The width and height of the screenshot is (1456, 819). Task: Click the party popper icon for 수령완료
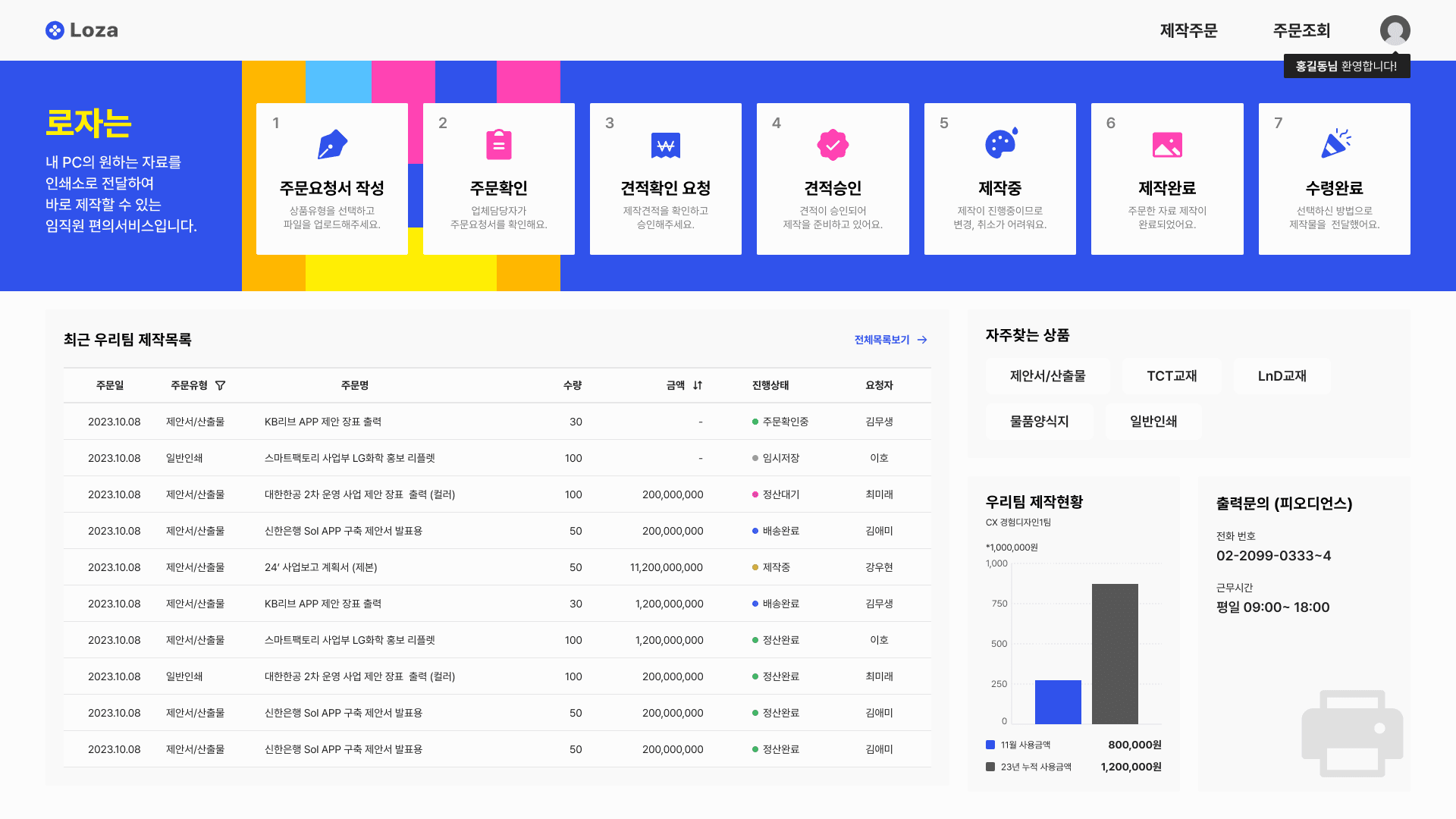(x=1335, y=143)
